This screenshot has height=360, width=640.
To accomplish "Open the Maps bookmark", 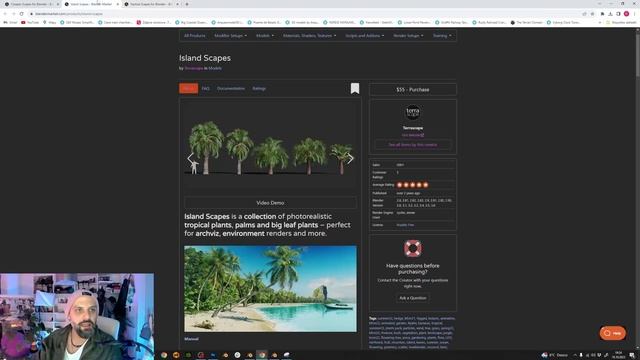I will (49, 22).
